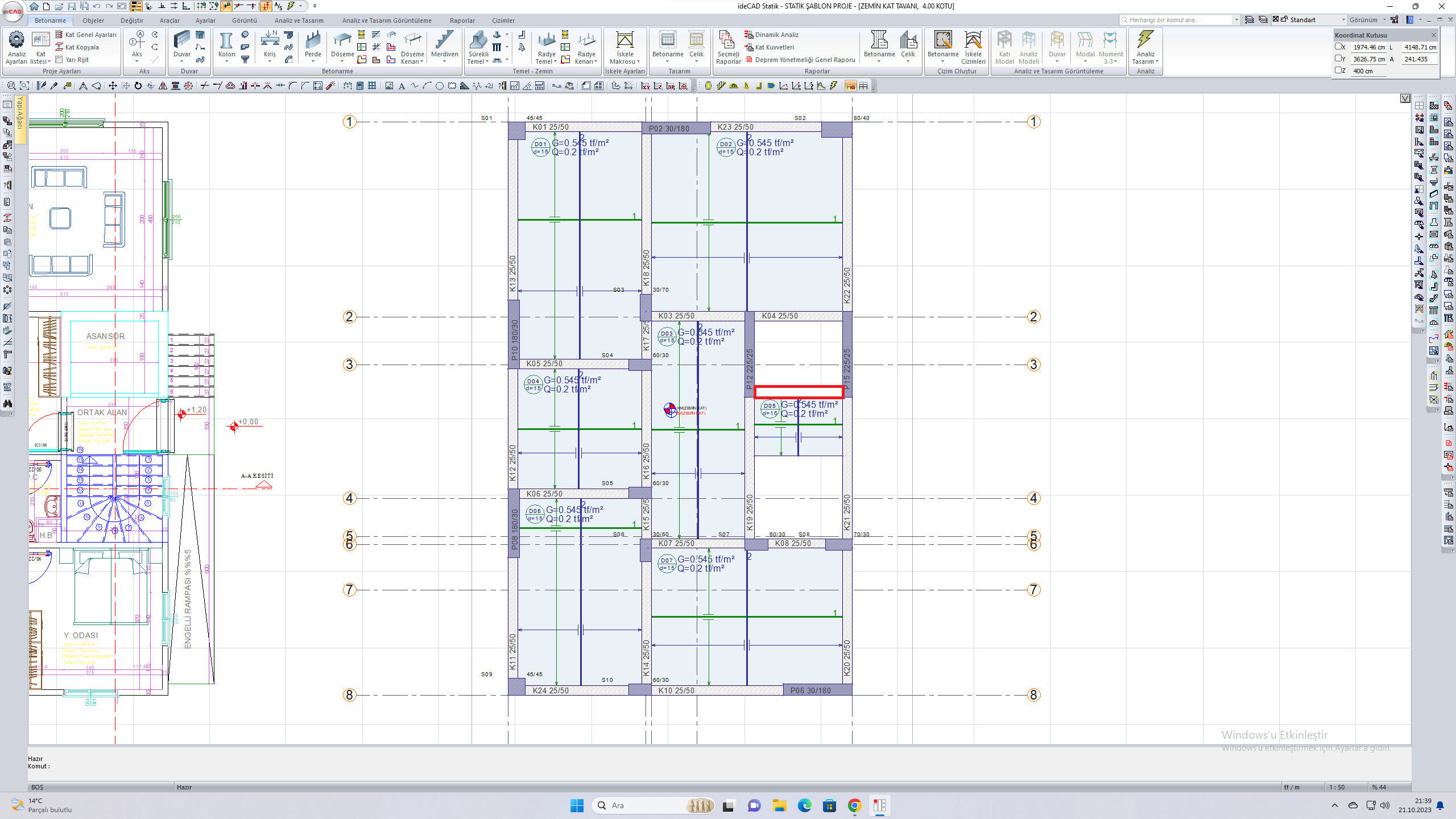Toggle the grid table button beside hatch display
Image resolution: width=1456 pixels, height=819 pixels.
863,86
